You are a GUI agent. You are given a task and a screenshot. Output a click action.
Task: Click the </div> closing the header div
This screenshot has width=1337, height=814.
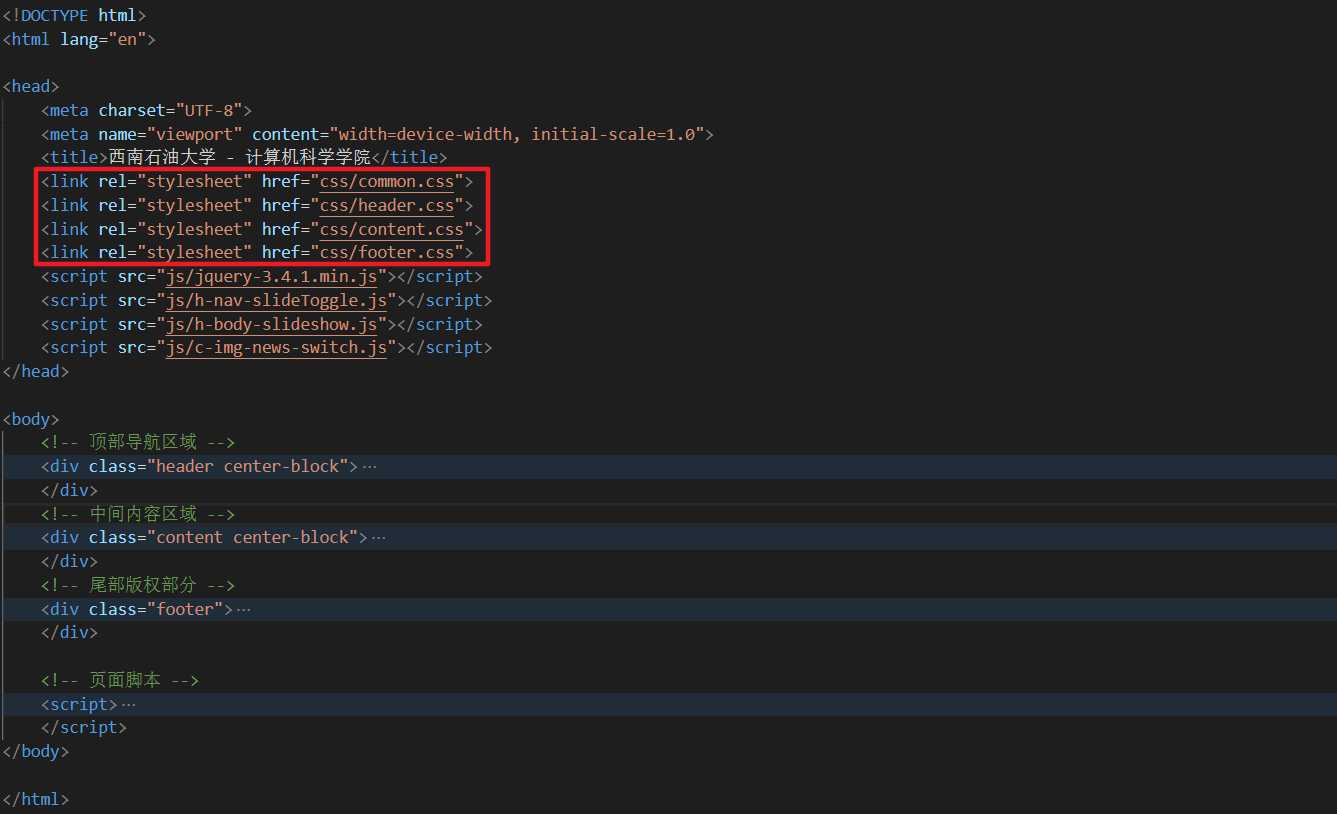click(70, 490)
